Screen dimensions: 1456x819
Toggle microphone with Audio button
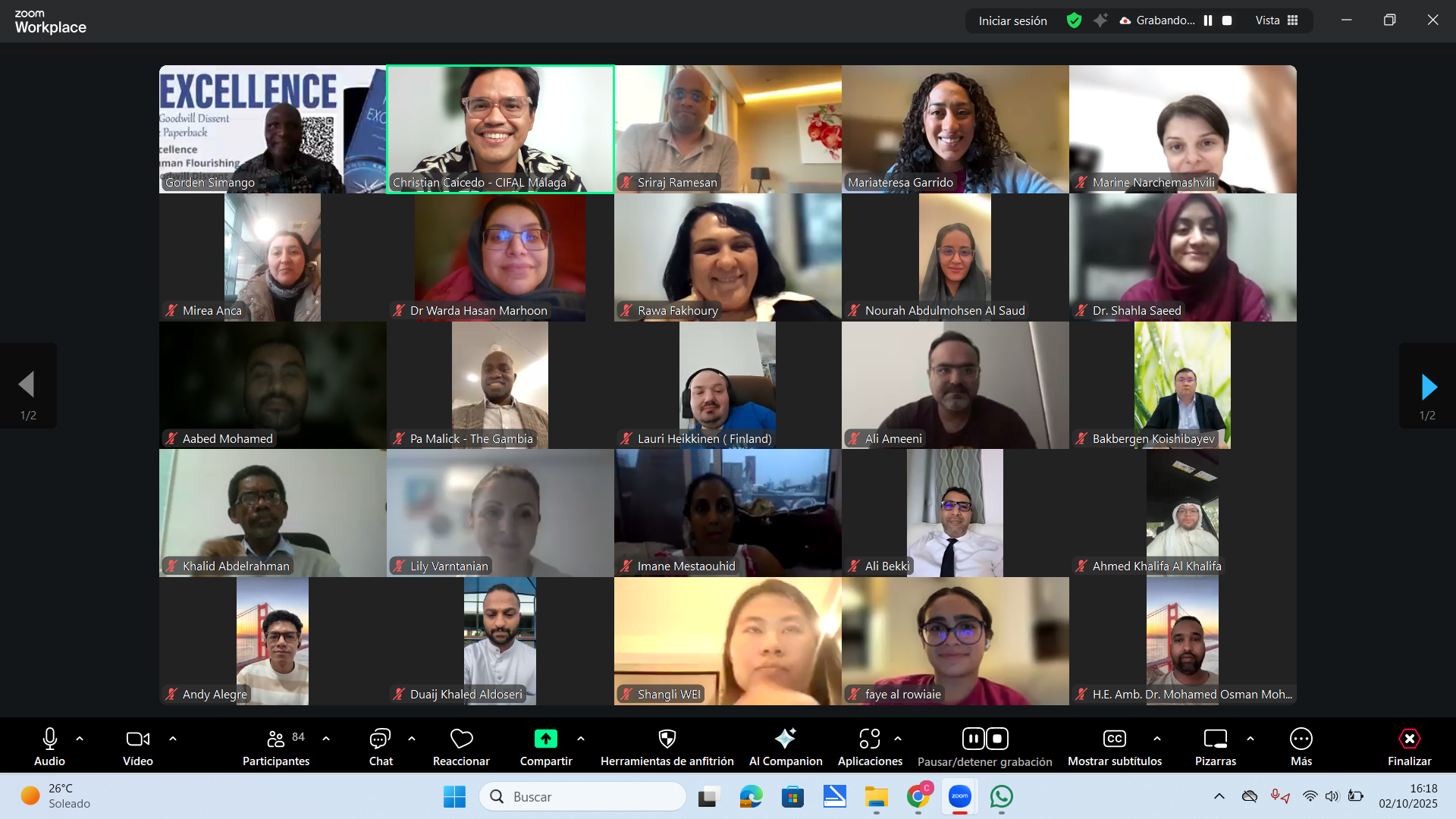click(49, 739)
